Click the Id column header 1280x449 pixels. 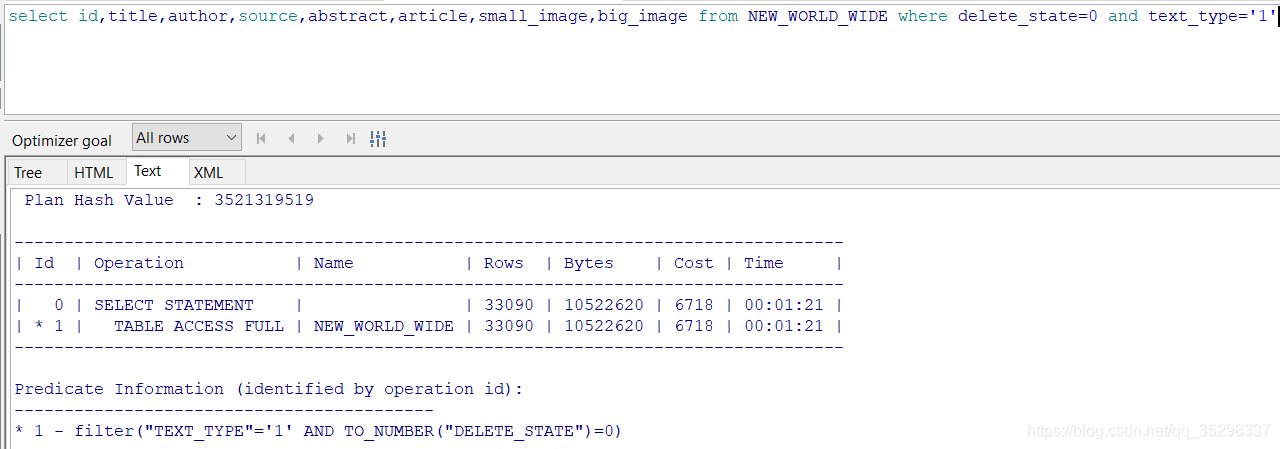pyautogui.click(x=44, y=263)
